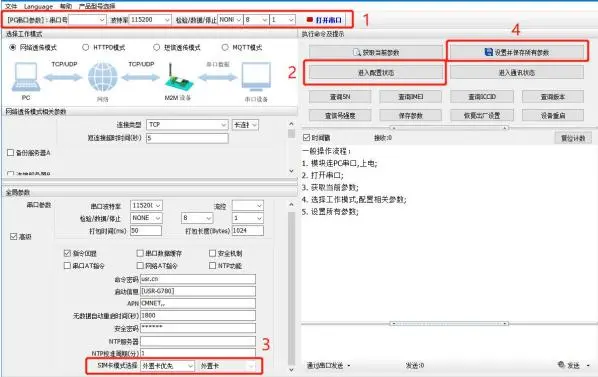Open the Language menu

38,6
